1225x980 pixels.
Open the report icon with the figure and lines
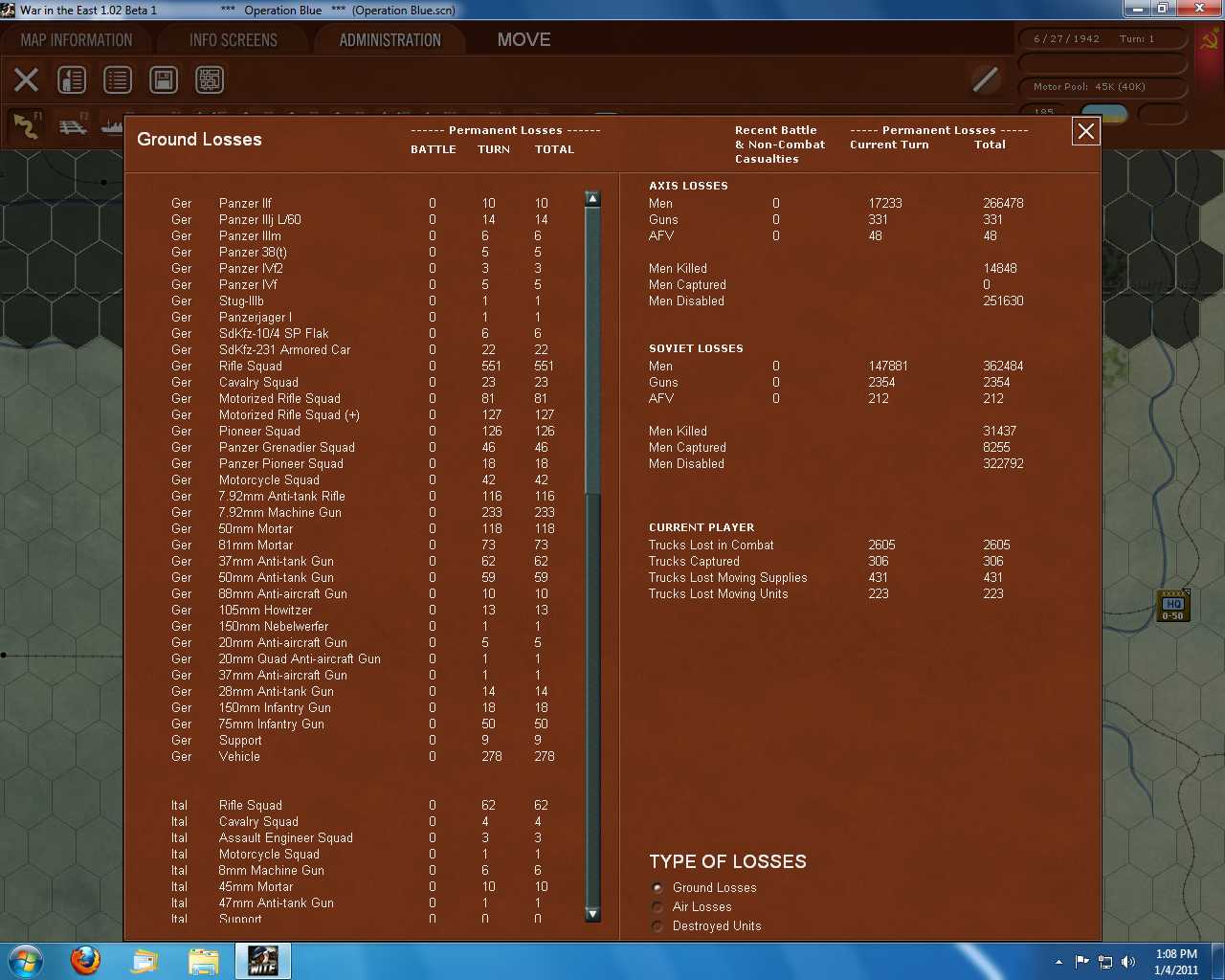pos(72,79)
